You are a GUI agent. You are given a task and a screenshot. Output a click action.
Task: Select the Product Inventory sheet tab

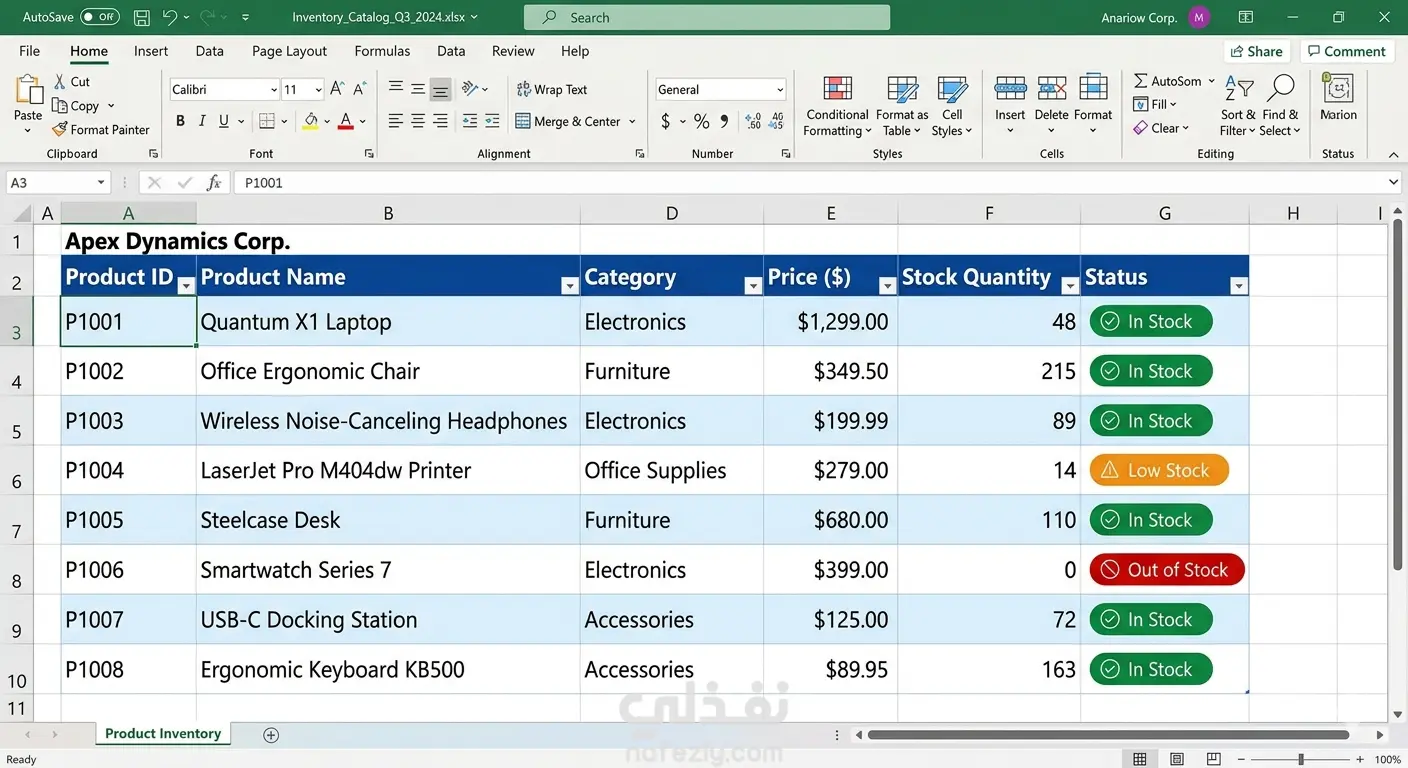(x=163, y=734)
